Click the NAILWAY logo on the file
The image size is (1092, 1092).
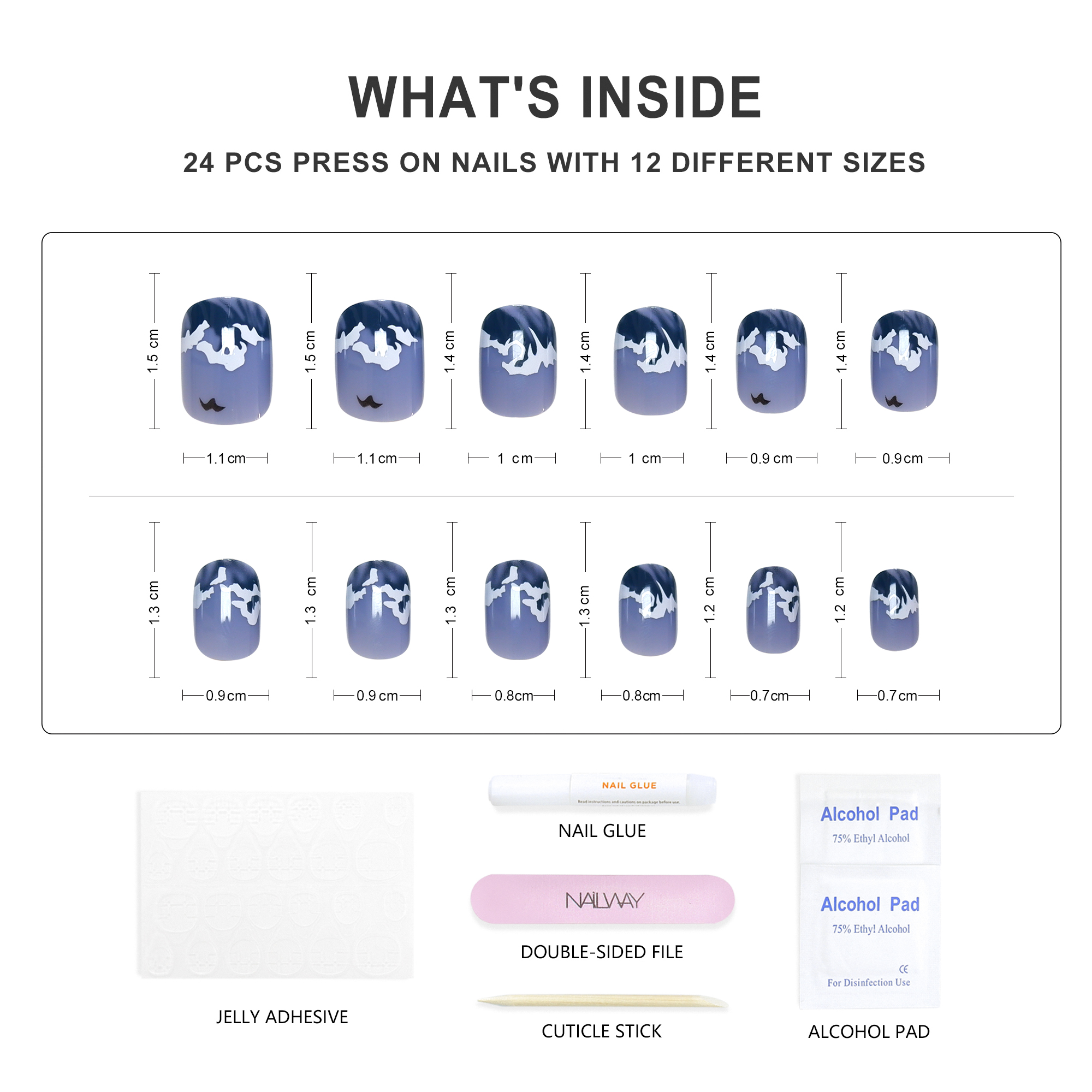(x=604, y=900)
